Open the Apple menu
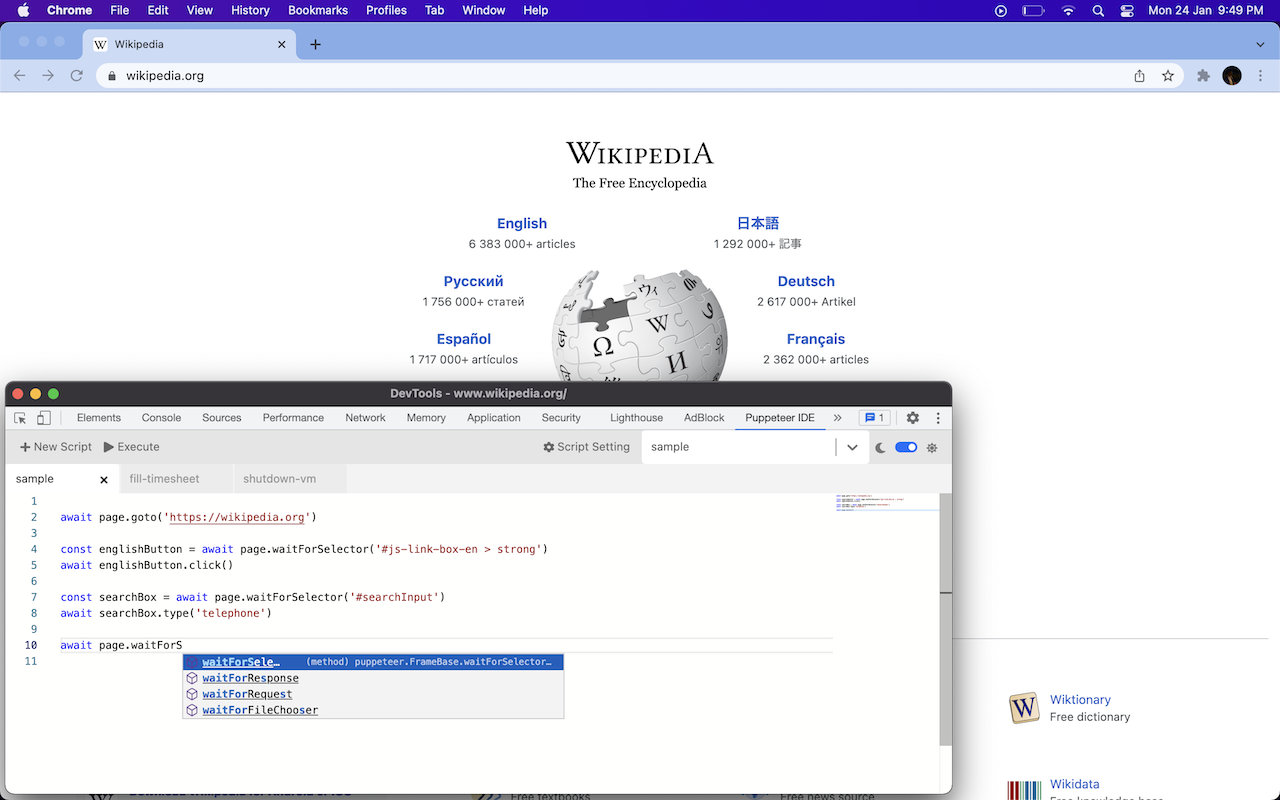This screenshot has width=1280, height=800. [23, 10]
